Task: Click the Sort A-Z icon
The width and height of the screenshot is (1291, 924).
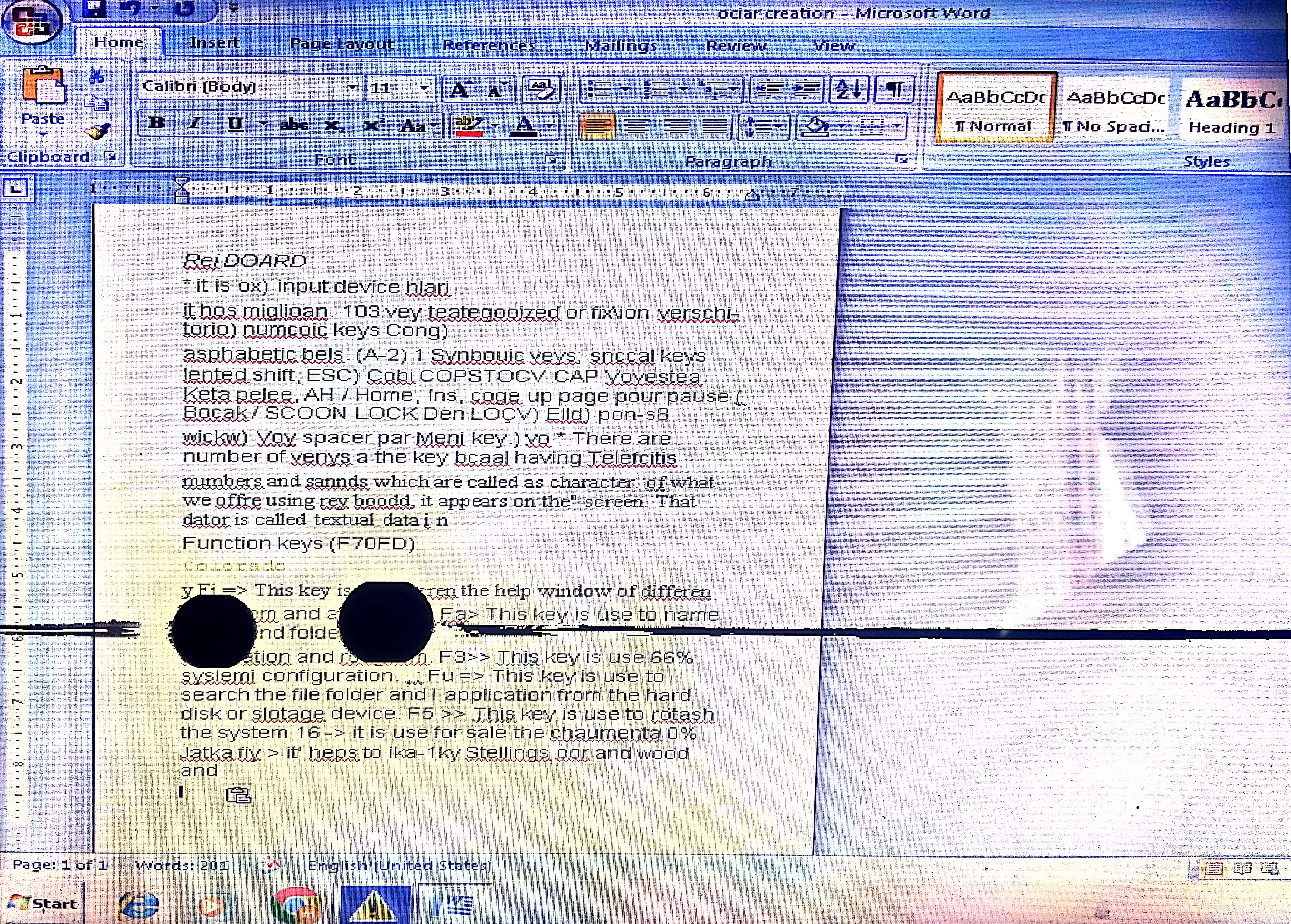Action: [x=848, y=89]
